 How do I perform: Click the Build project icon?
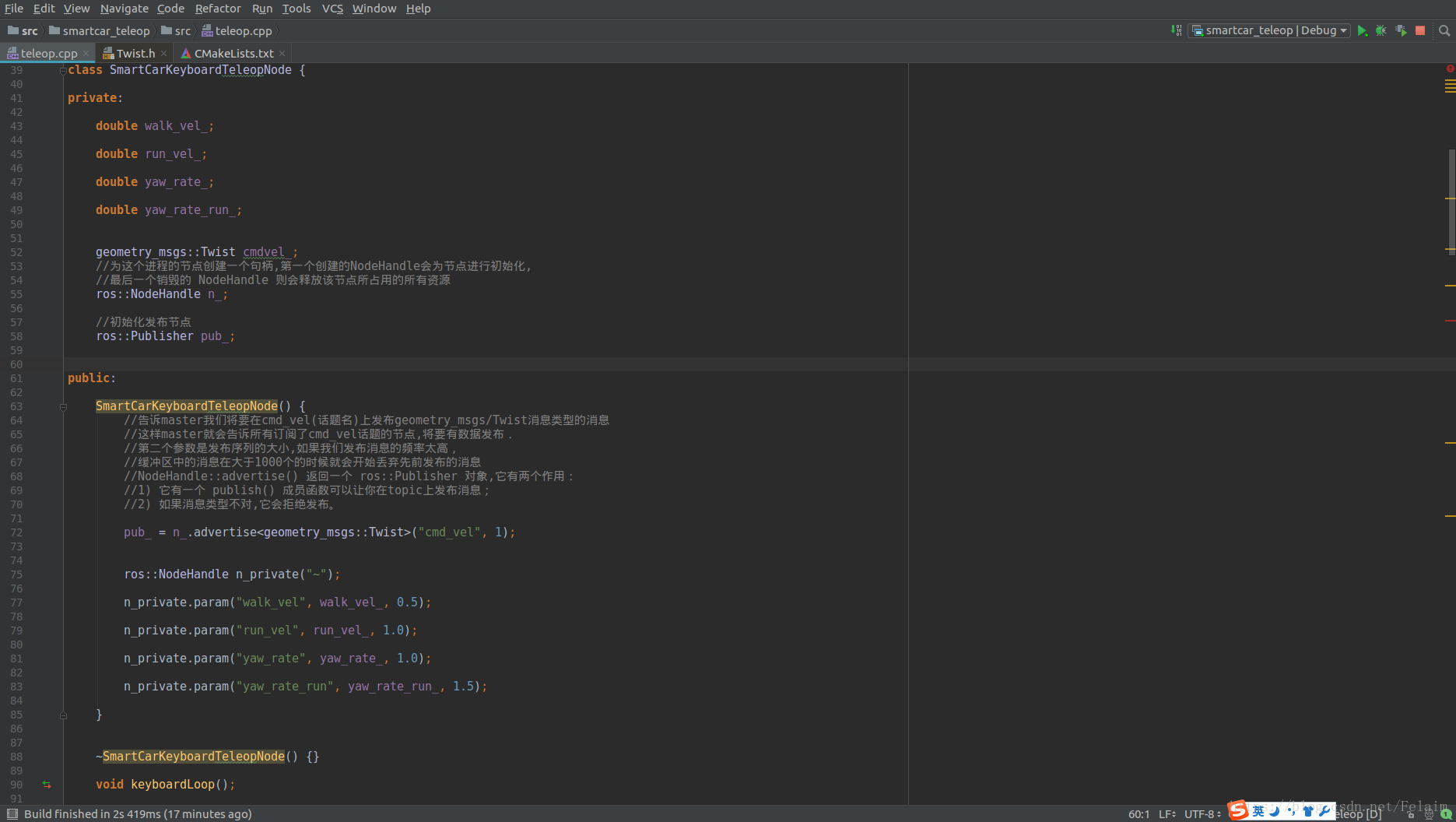pos(1176,30)
